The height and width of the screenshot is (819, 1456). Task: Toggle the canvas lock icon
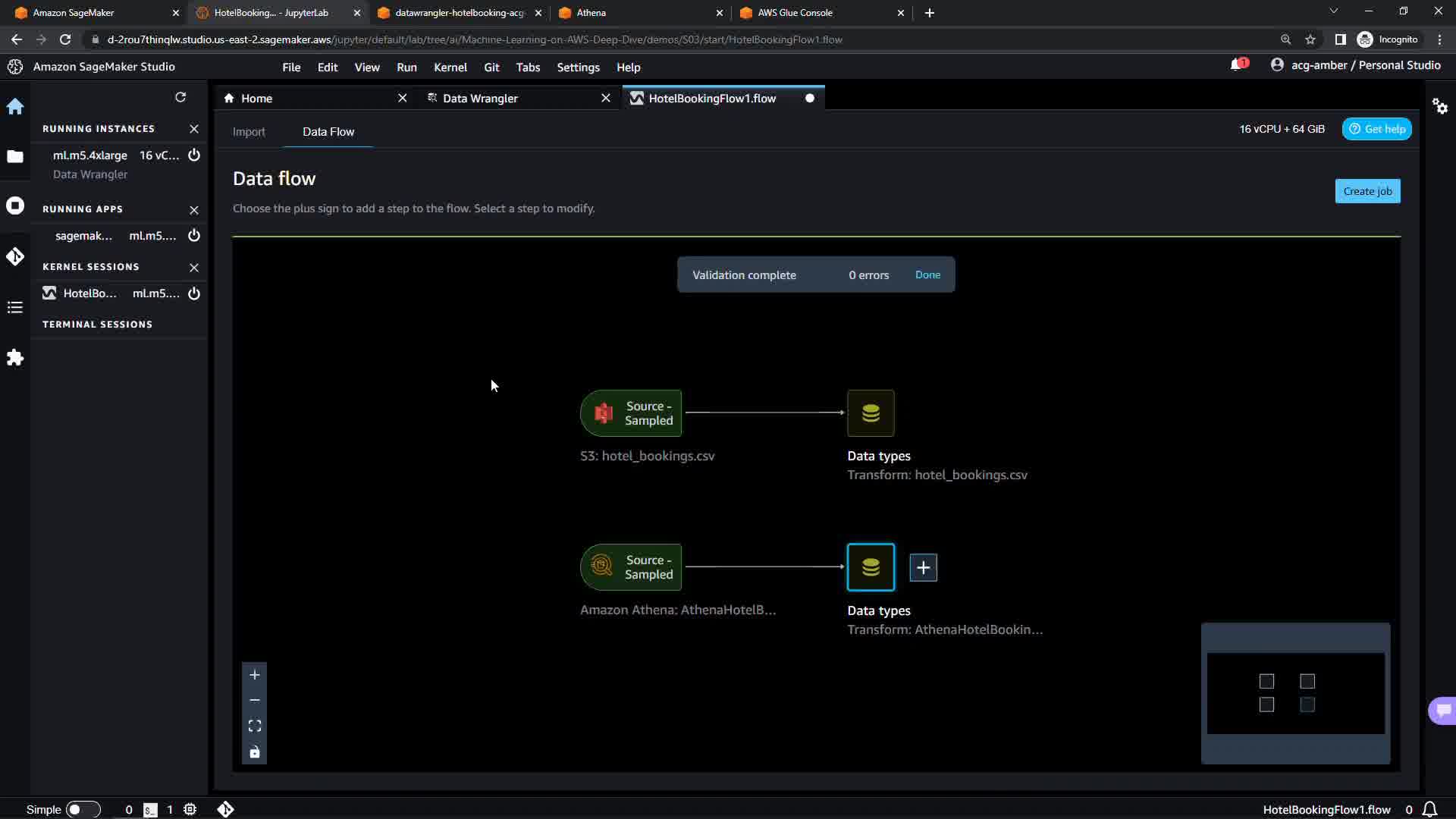(x=255, y=752)
